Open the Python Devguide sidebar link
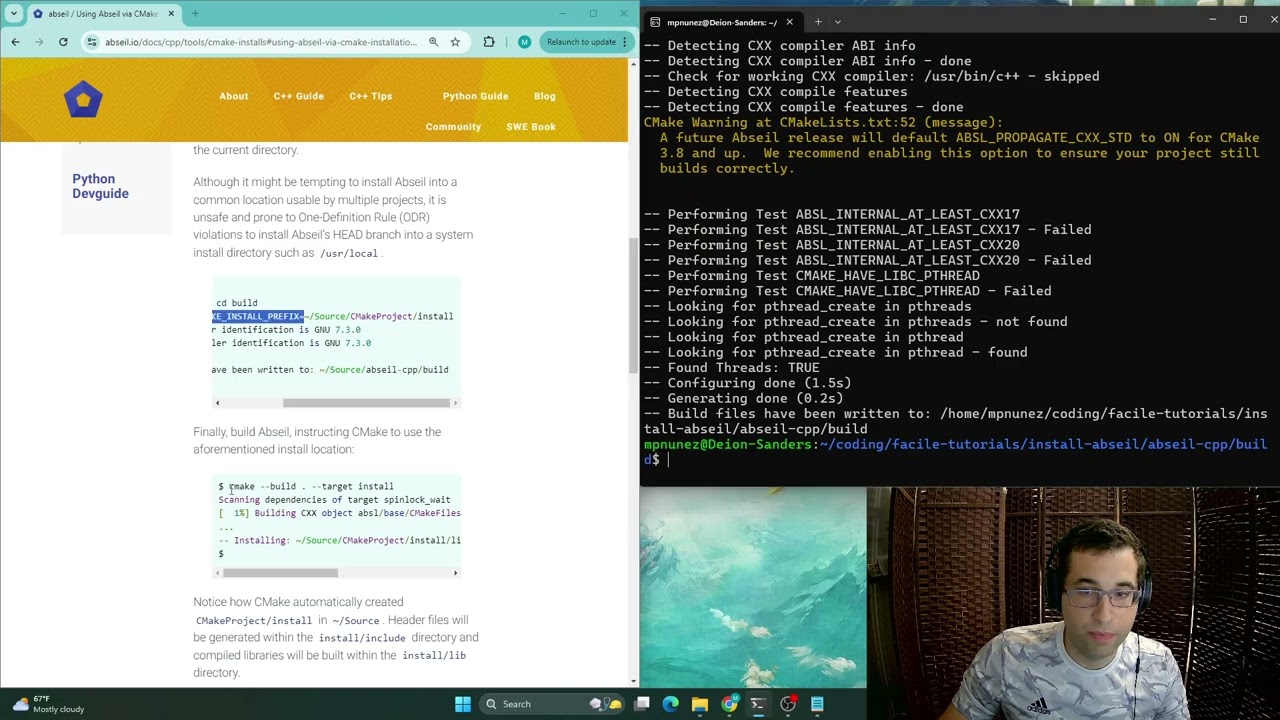This screenshot has height=720, width=1280. pos(100,186)
